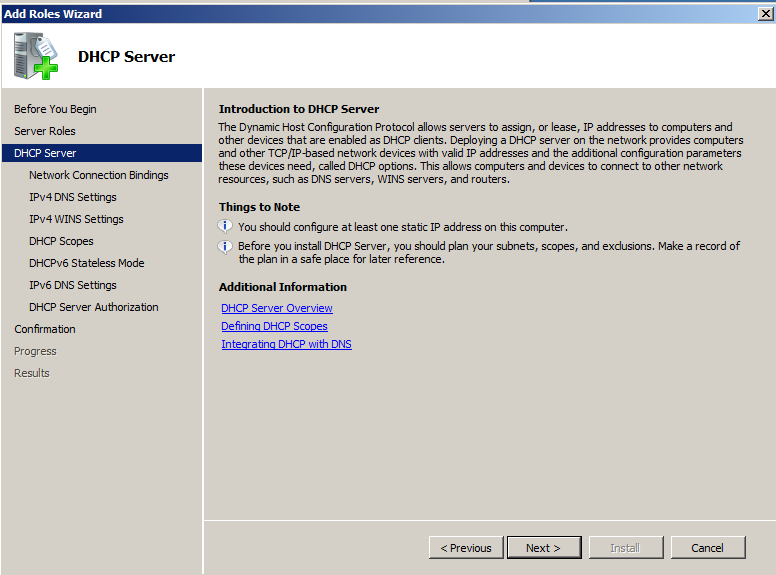Jump to Network Connection Bindings page
Screen dimensions: 776x575
tap(98, 175)
